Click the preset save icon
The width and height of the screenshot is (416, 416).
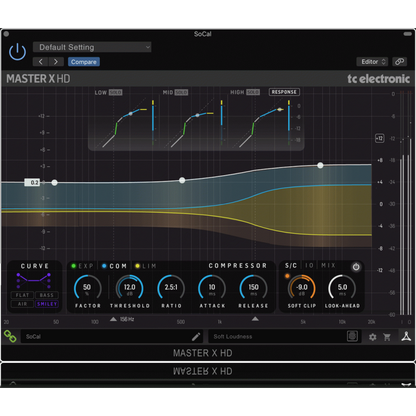click(x=352, y=336)
